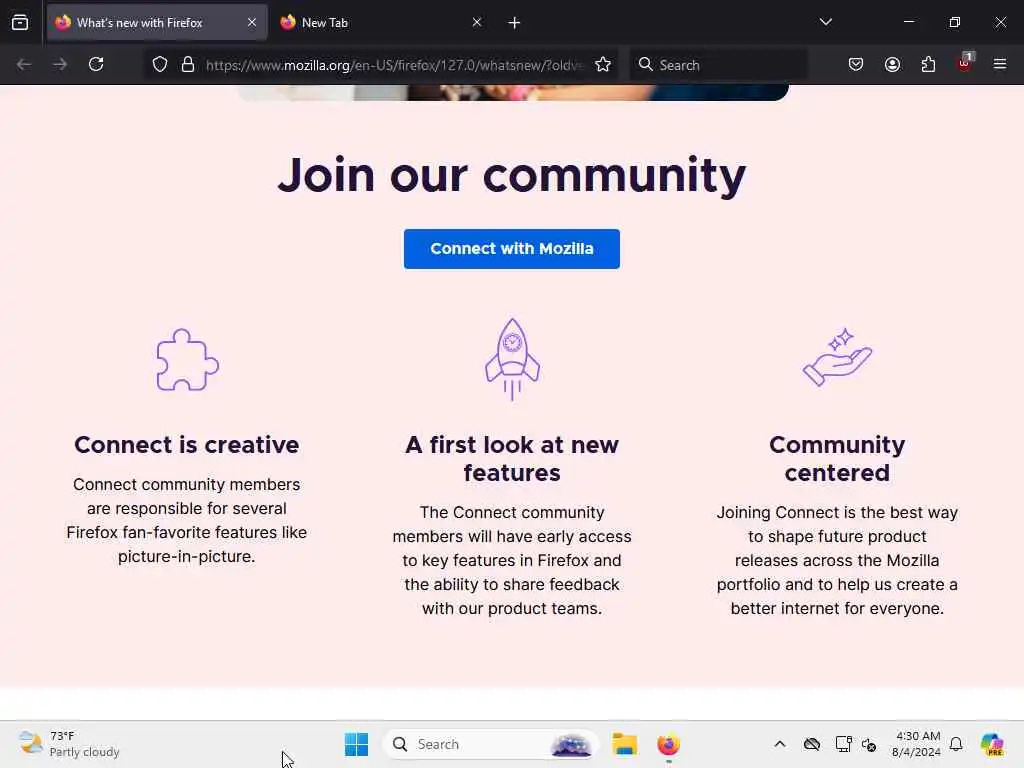This screenshot has height=768, width=1024.
Task: Open the Extensions puzzle menu
Action: coord(928,65)
